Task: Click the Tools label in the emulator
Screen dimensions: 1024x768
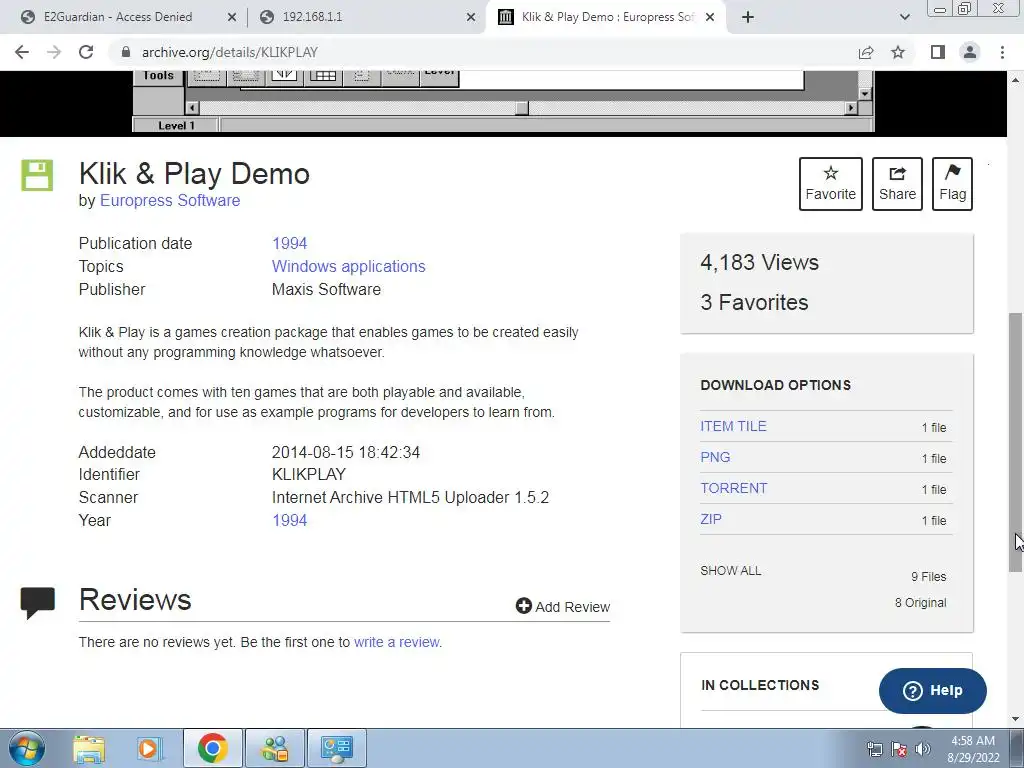Action: (x=159, y=76)
